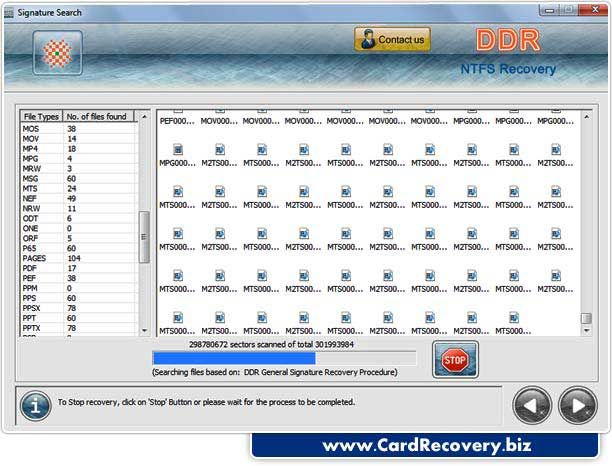Minimize the Signature Search window
Image resolution: width=612 pixels, height=466 pixels.
[x=549, y=10]
